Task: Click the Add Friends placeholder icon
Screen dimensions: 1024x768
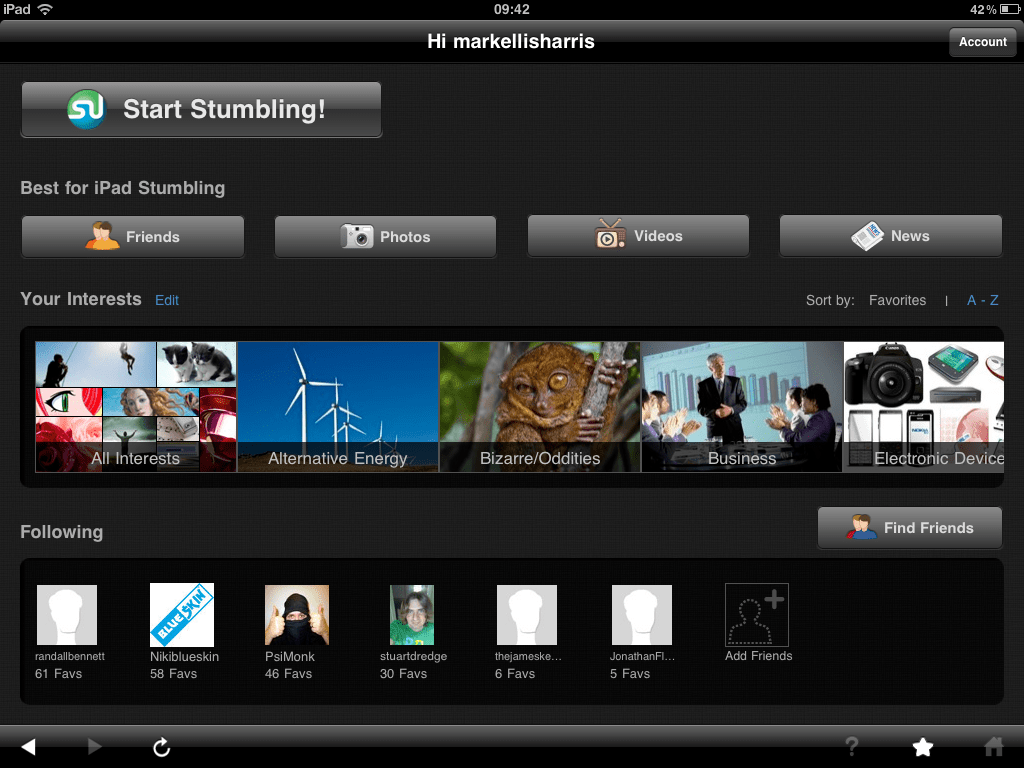Action: [x=757, y=616]
